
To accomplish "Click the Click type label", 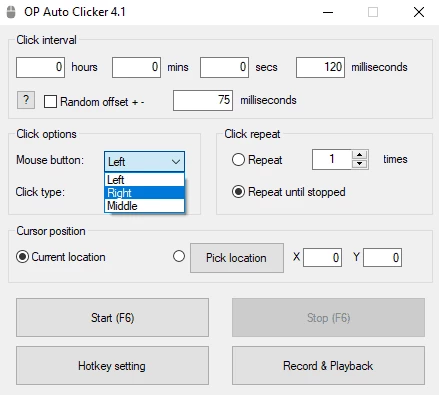I will [40, 192].
